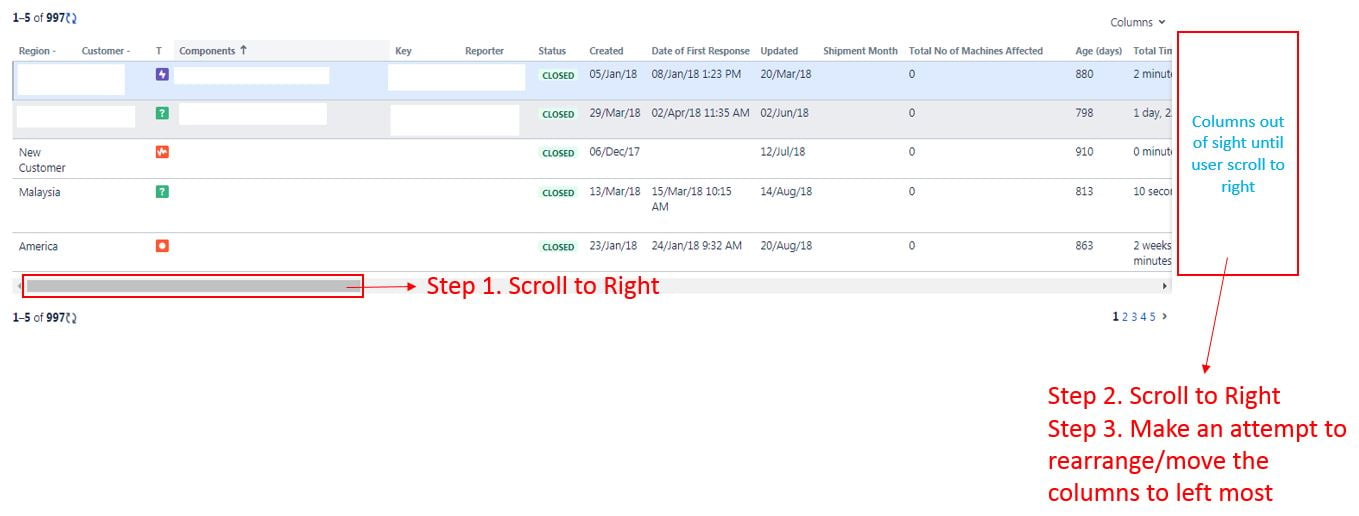1359x516 pixels.
Task: Sort by the Reporter column header
Action: pyautogui.click(x=484, y=51)
